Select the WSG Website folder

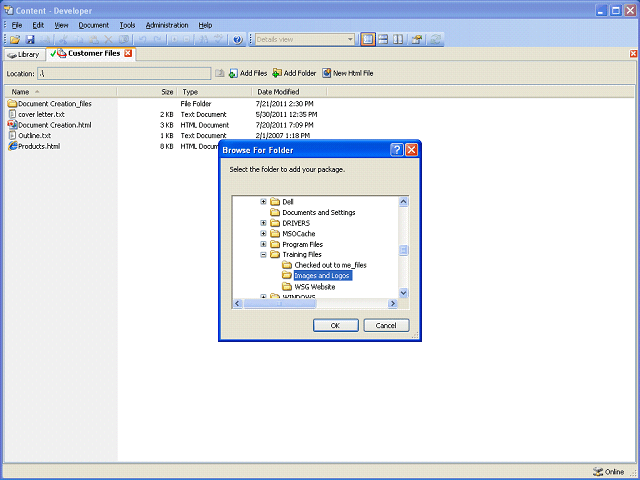315,287
